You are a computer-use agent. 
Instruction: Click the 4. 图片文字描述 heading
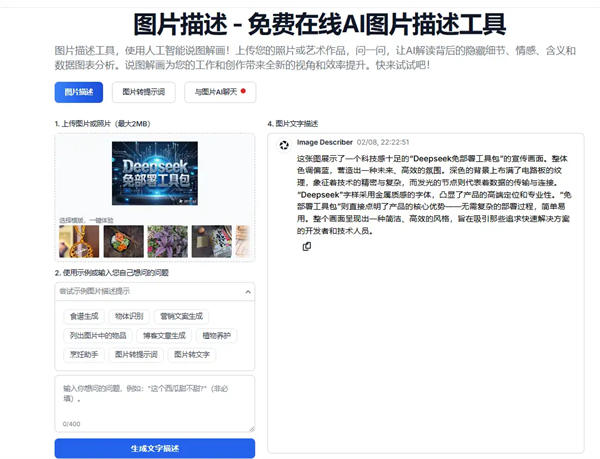tap(293, 124)
